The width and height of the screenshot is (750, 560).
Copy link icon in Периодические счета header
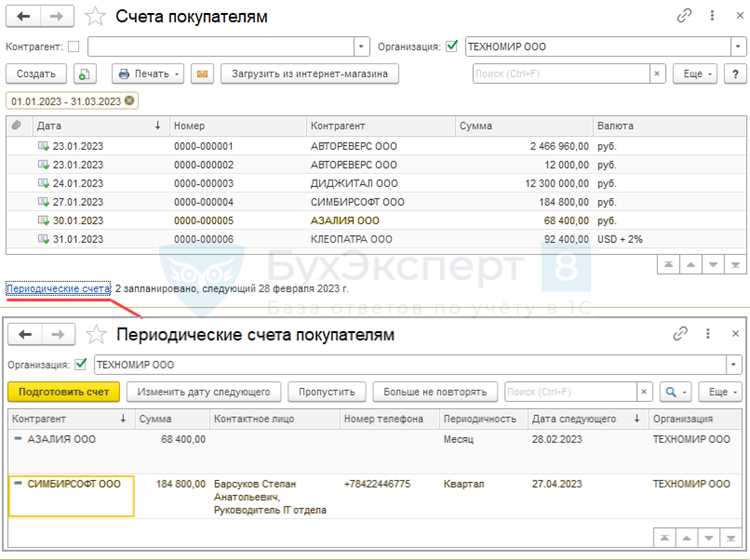pos(680,333)
